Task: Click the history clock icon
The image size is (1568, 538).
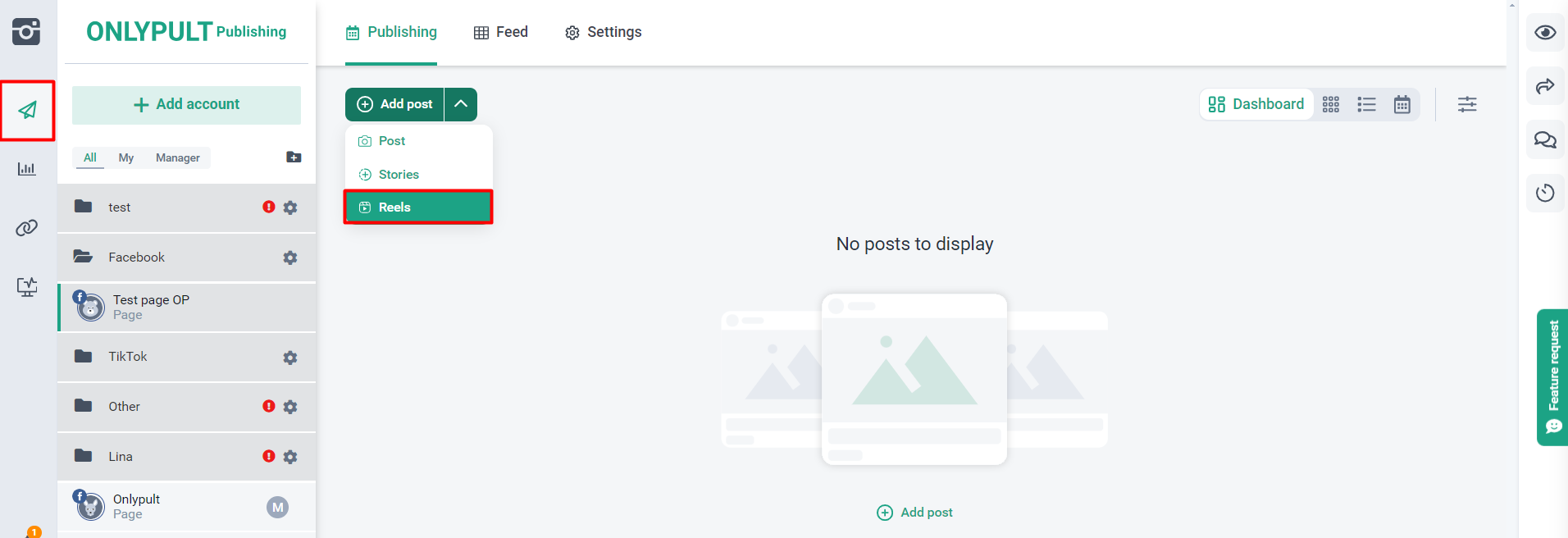Action: 1545,194
